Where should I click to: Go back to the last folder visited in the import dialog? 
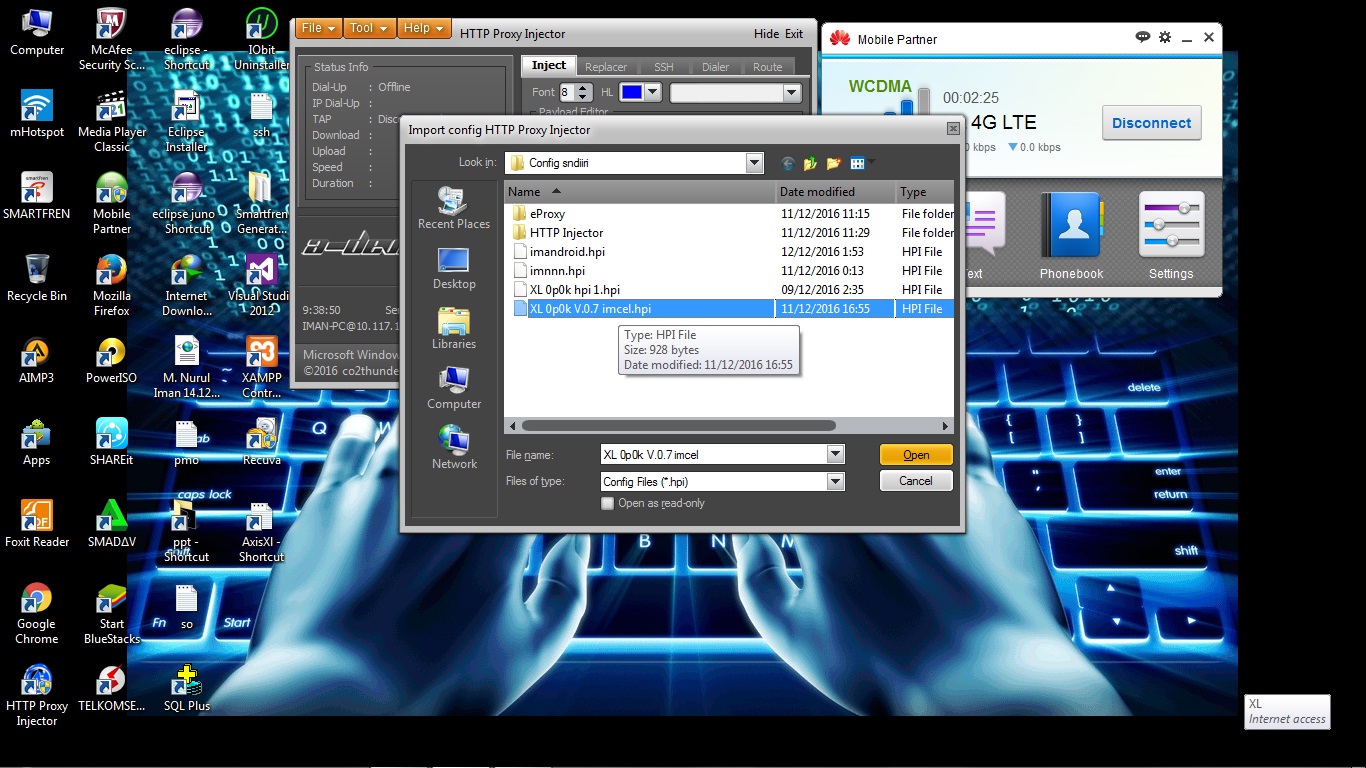click(x=788, y=163)
